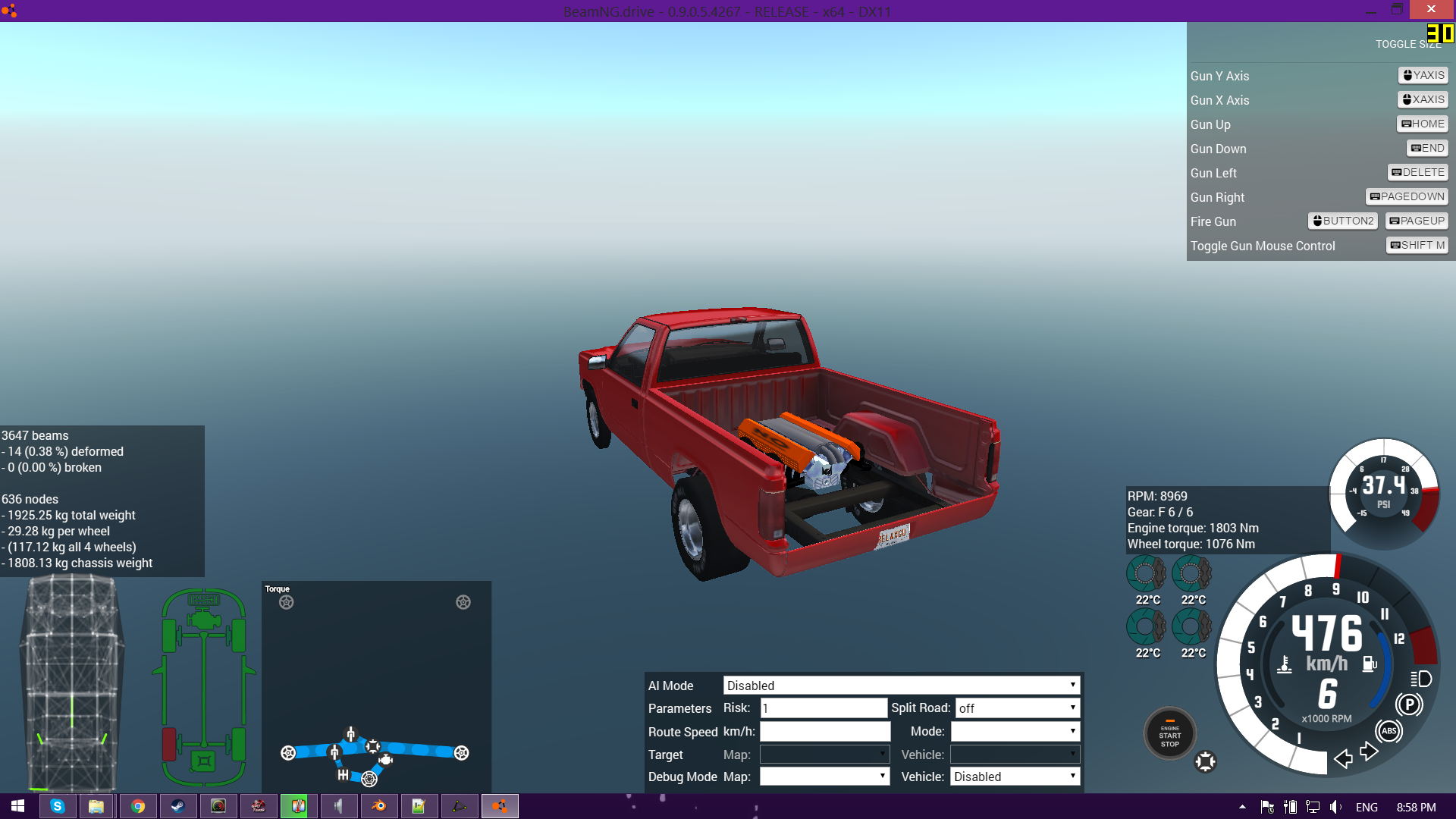Open the AI Mode dropdown
The height and width of the screenshot is (819, 1456).
click(x=901, y=686)
